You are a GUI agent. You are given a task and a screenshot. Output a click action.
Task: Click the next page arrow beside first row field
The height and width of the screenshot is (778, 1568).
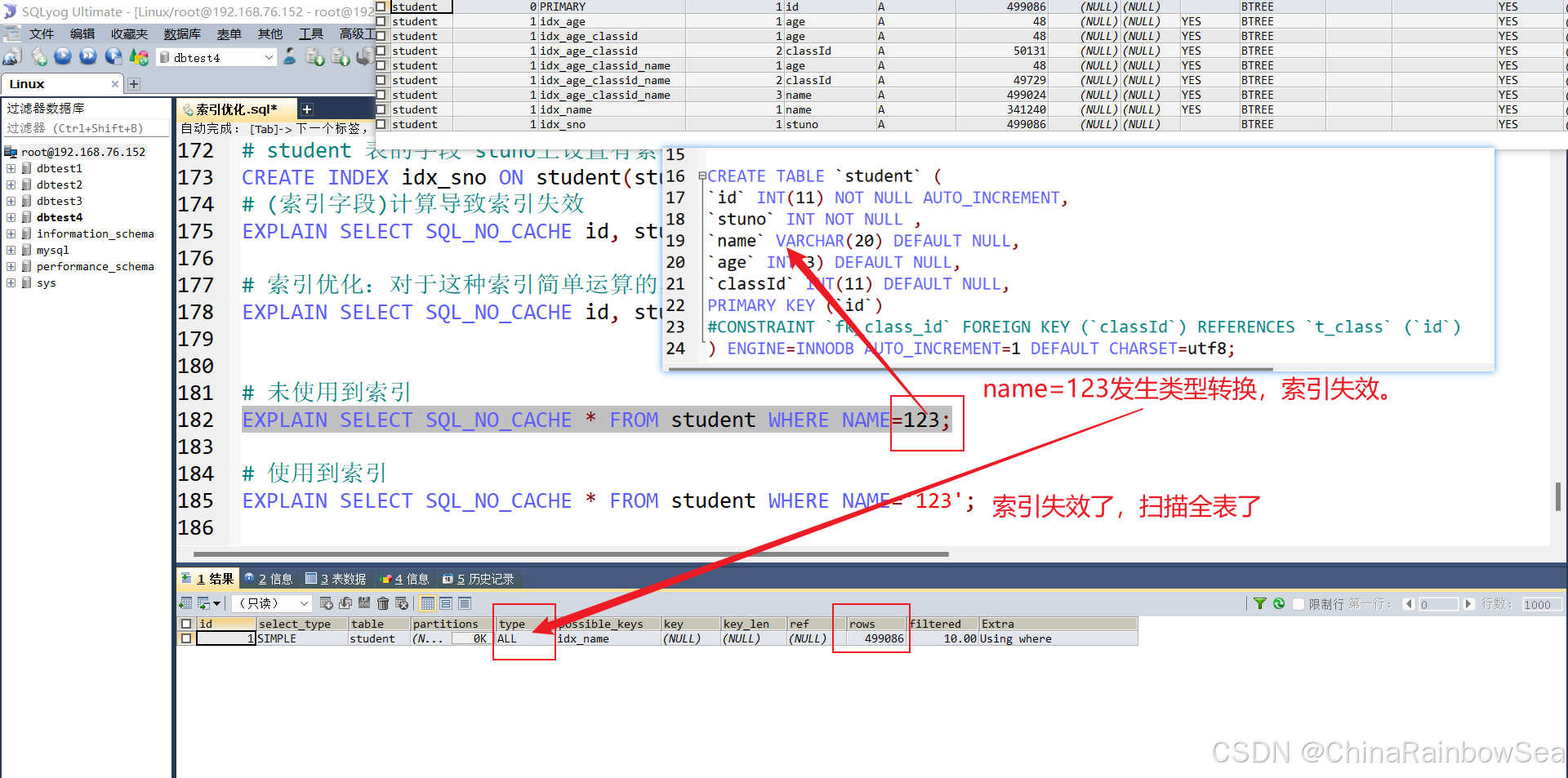pyautogui.click(x=1468, y=604)
